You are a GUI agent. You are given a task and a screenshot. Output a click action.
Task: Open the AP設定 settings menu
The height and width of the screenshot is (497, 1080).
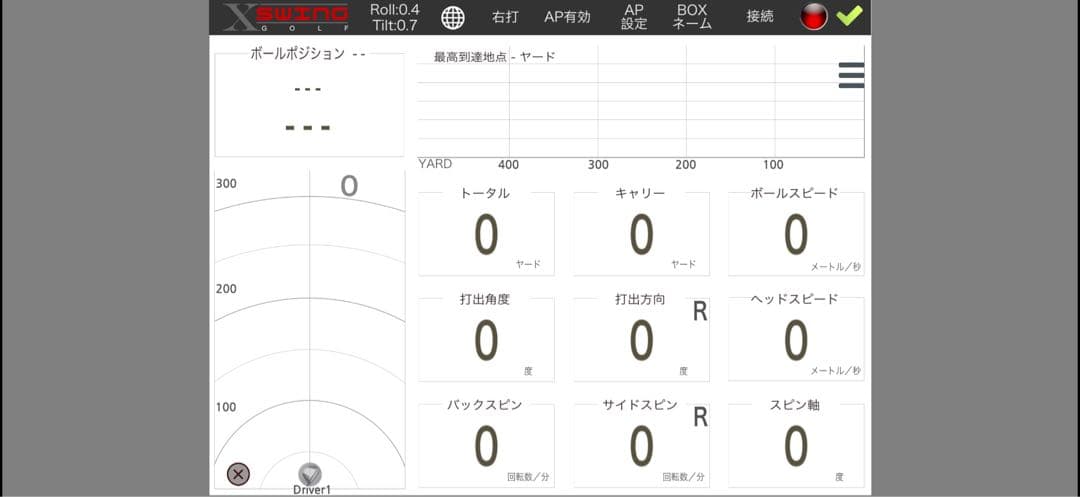point(634,17)
